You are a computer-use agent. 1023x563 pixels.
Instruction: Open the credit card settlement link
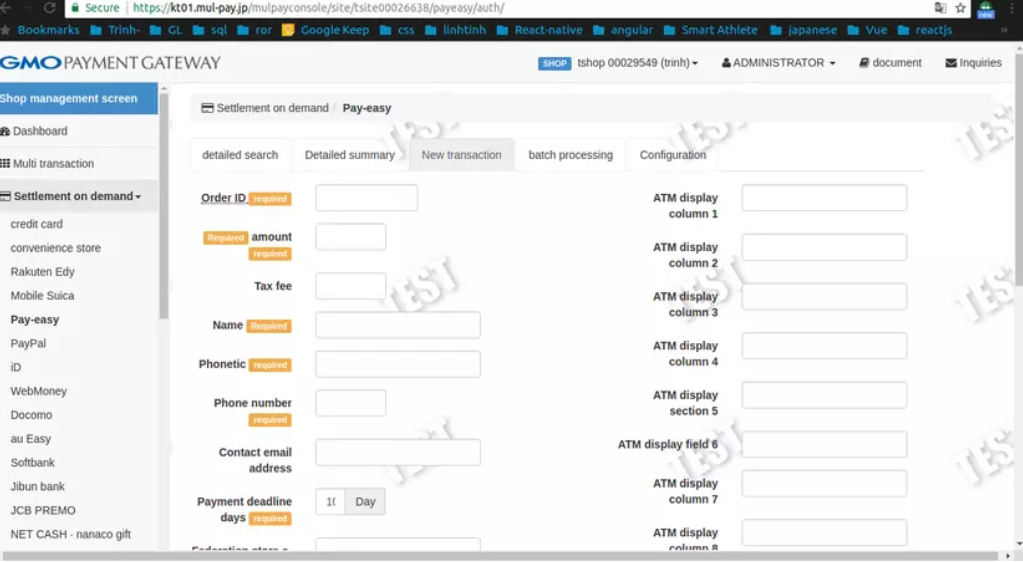click(37, 224)
